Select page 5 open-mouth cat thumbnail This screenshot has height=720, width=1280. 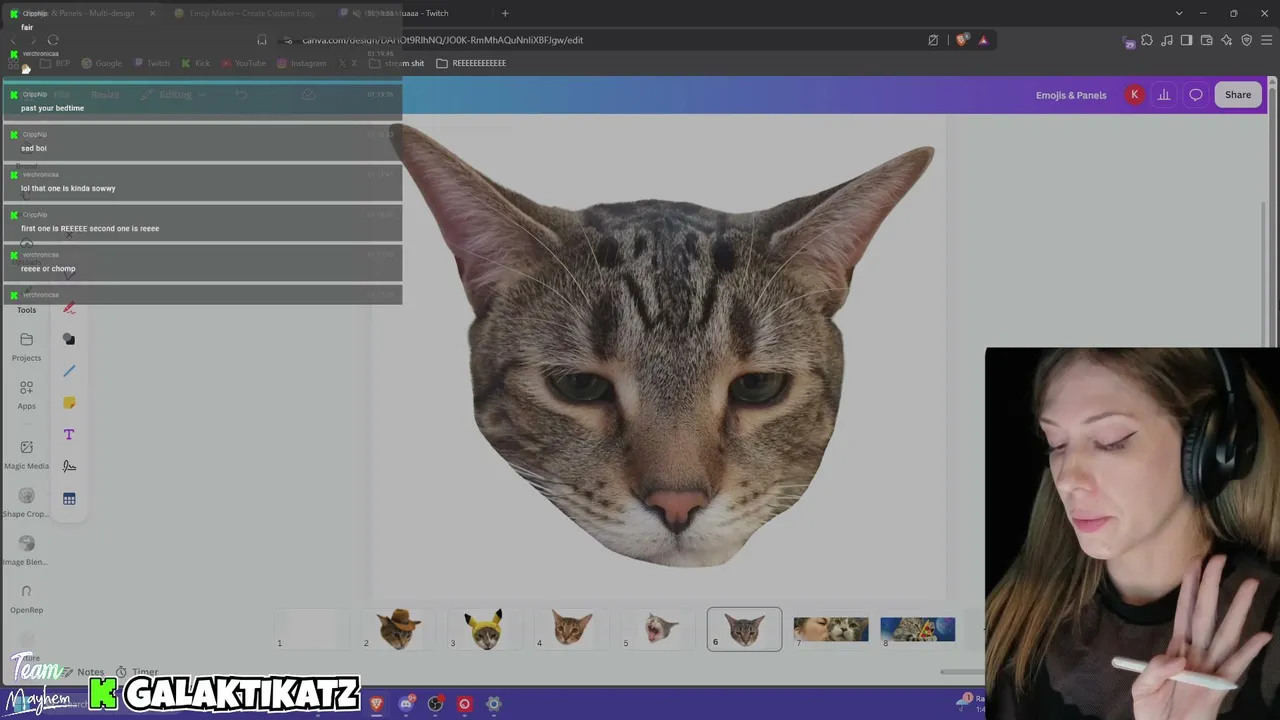click(658, 629)
